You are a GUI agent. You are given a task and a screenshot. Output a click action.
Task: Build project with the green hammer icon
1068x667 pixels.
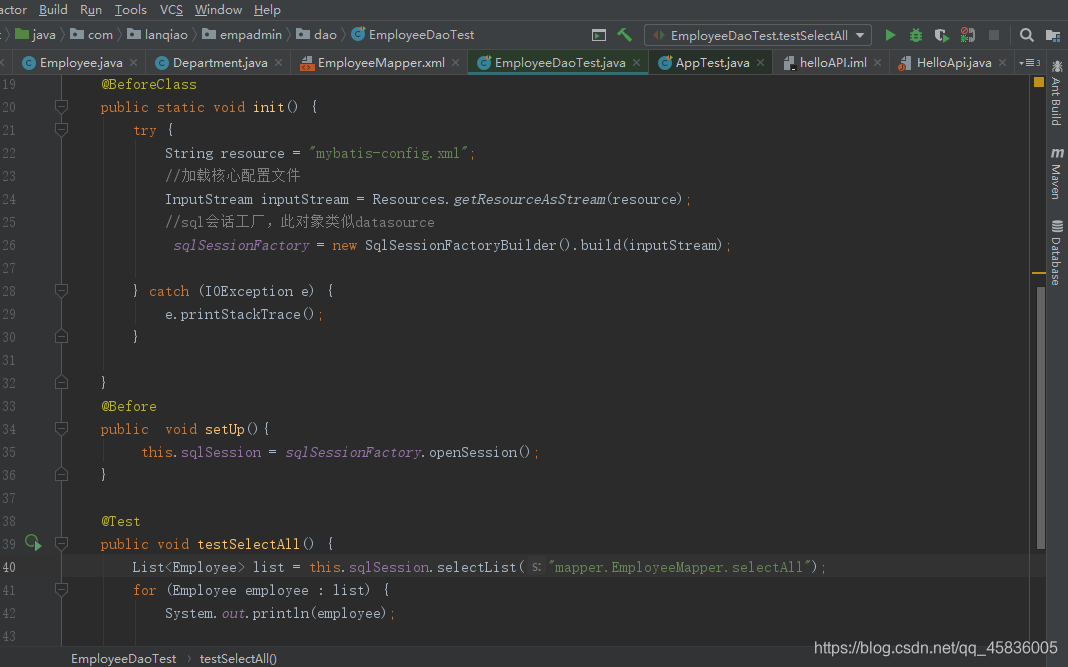[x=624, y=35]
